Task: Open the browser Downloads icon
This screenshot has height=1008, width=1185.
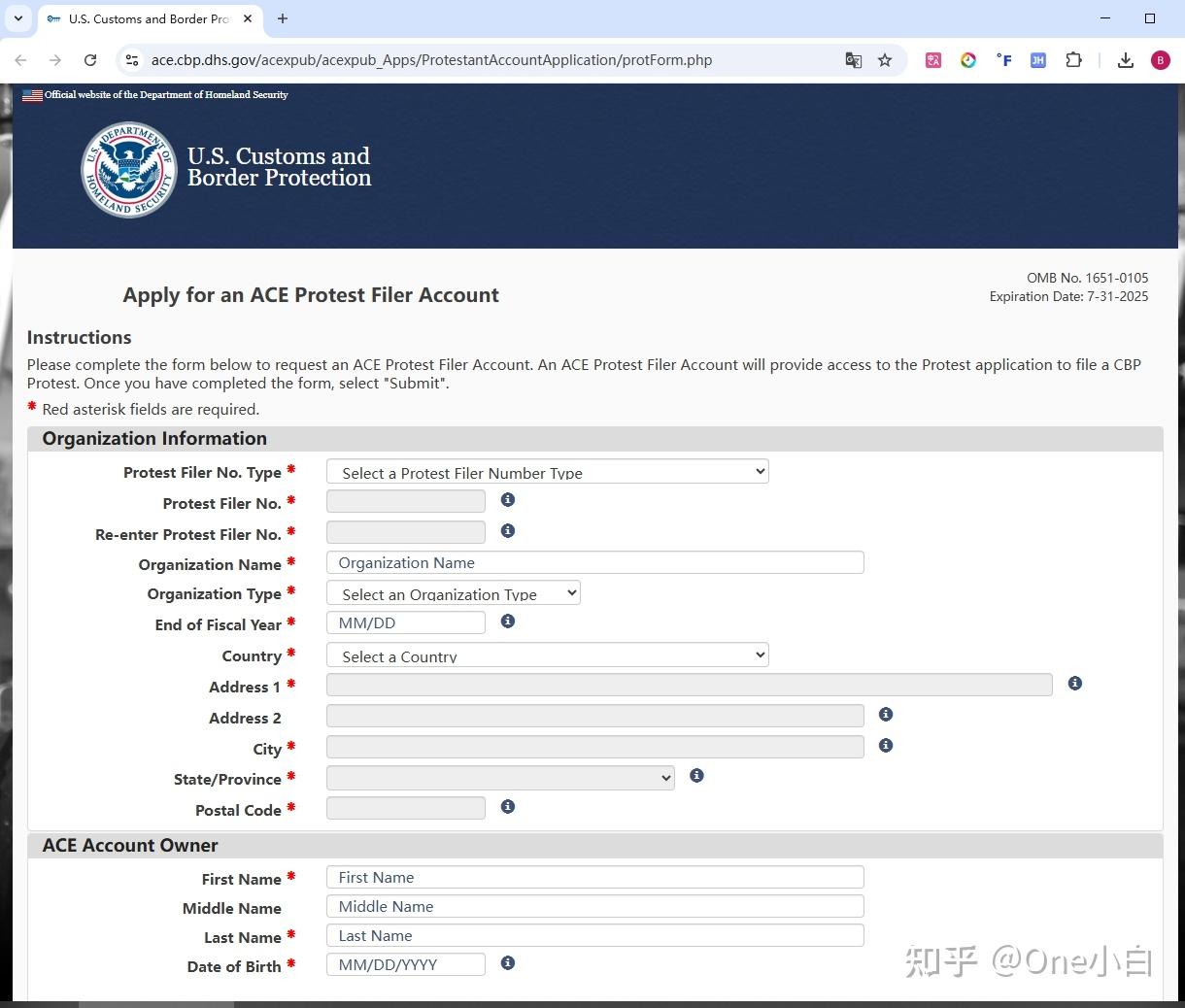Action: 1125,60
